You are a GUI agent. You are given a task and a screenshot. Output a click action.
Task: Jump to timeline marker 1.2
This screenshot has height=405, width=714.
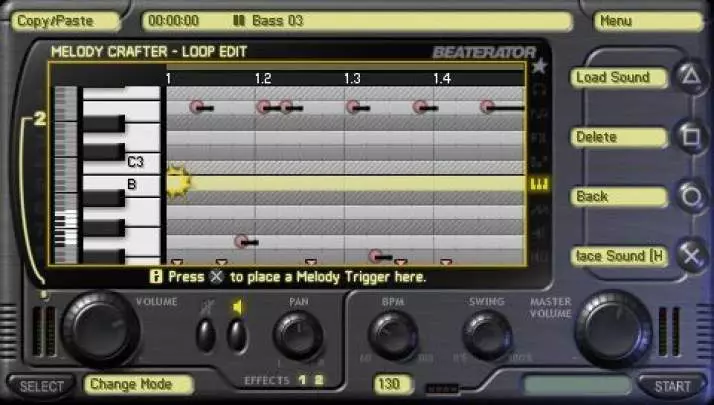[x=263, y=79]
